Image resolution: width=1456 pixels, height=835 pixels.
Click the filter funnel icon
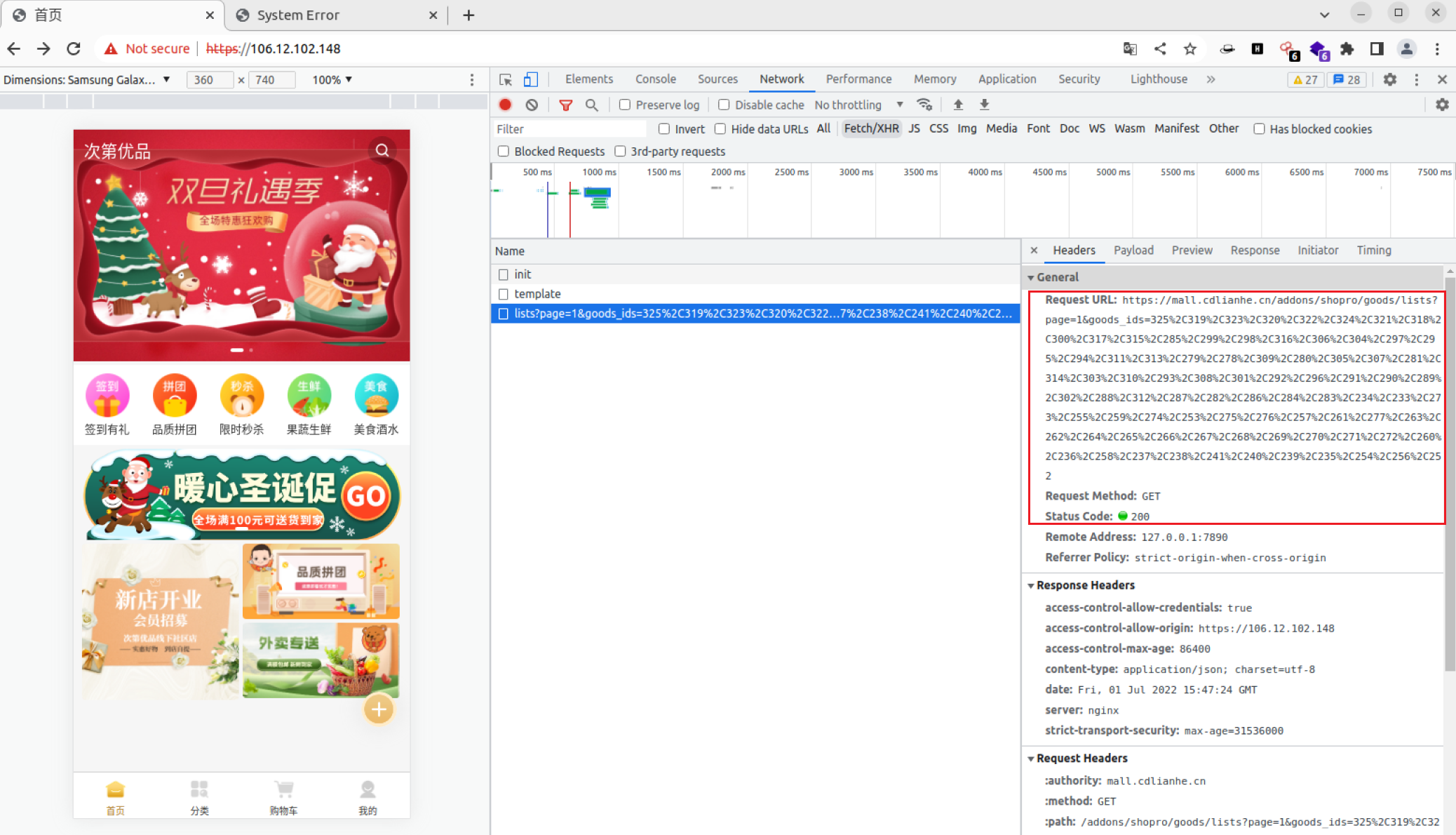(x=565, y=105)
